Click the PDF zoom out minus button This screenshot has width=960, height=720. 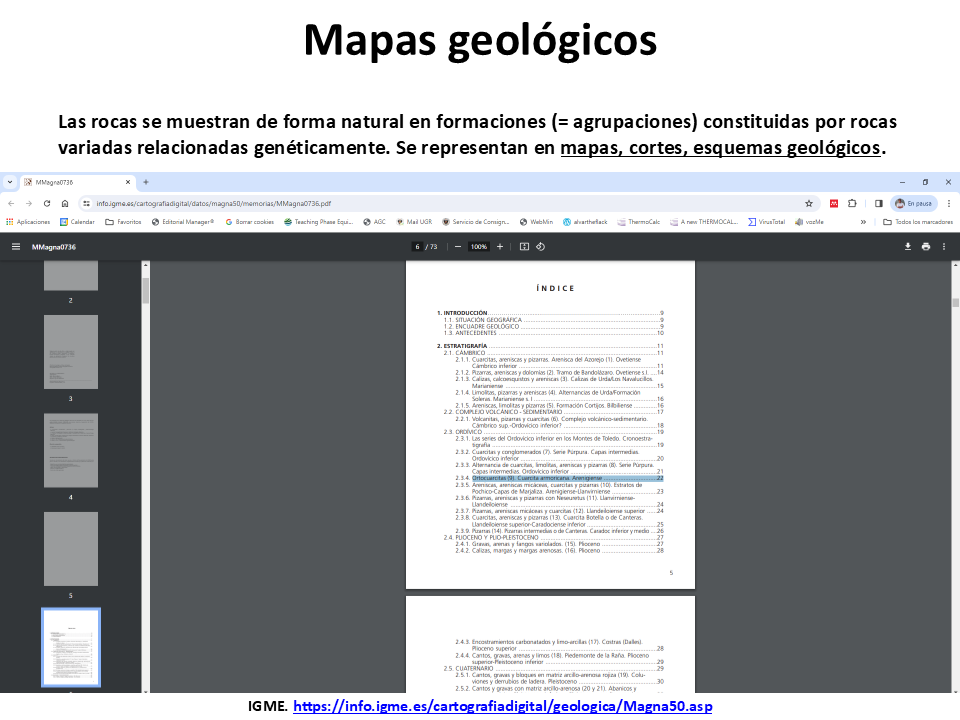[458, 246]
